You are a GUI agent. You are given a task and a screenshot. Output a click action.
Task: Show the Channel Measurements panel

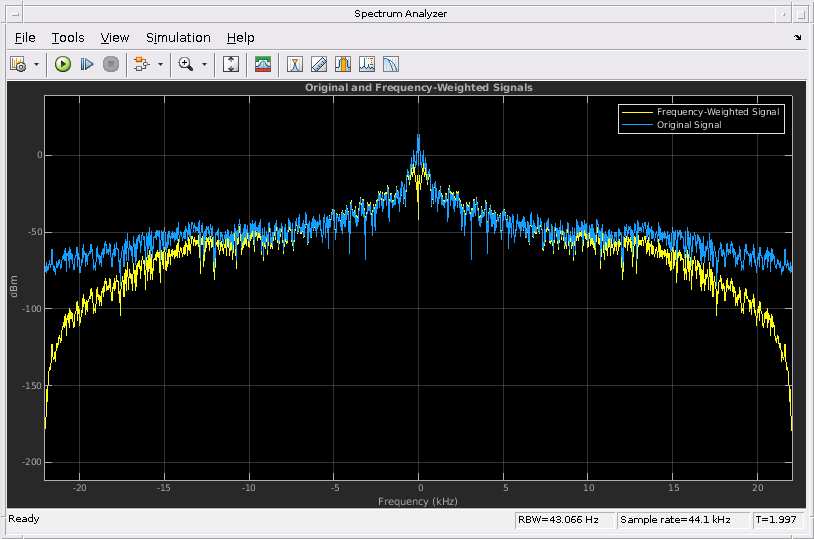click(343, 64)
